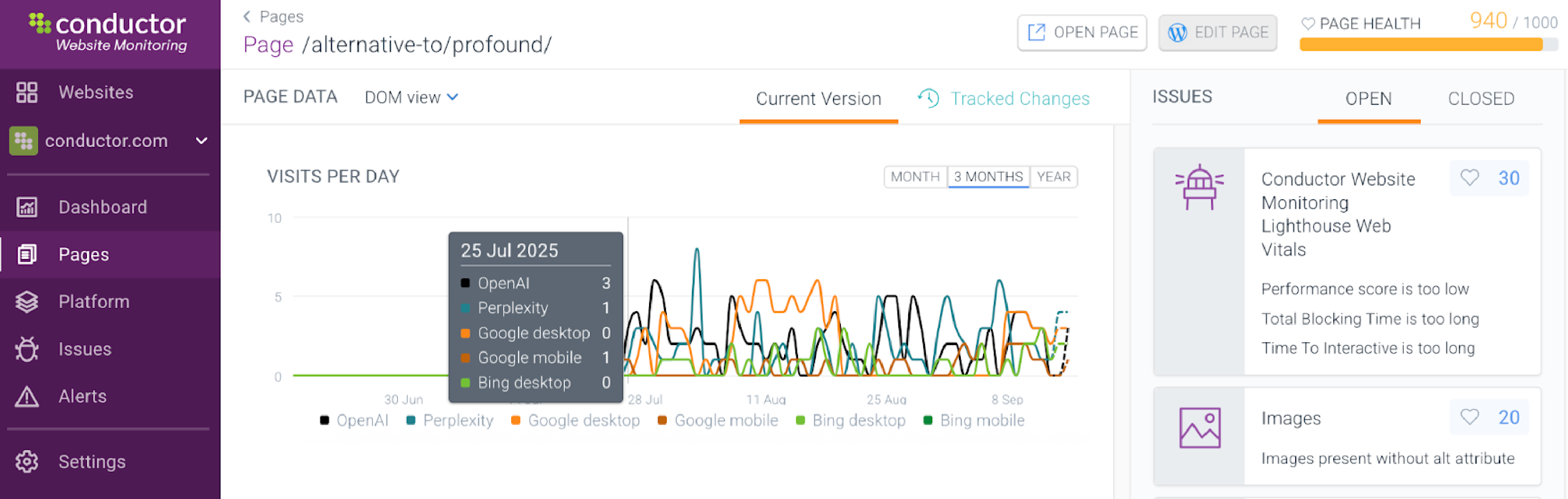
Task: Toggle OpenAI series in chart legend
Action: 354,420
